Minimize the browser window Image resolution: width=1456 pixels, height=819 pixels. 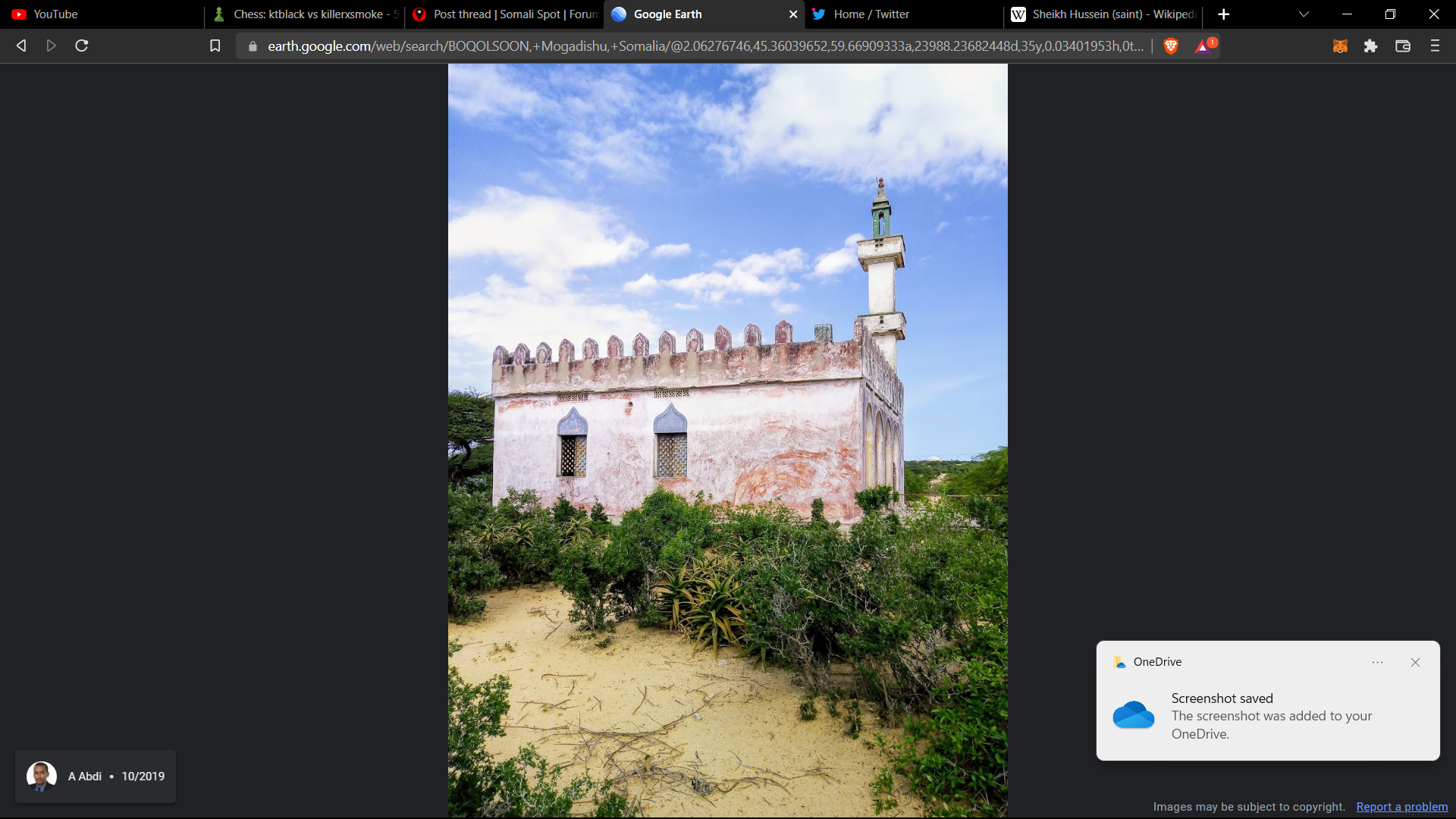tap(1347, 14)
